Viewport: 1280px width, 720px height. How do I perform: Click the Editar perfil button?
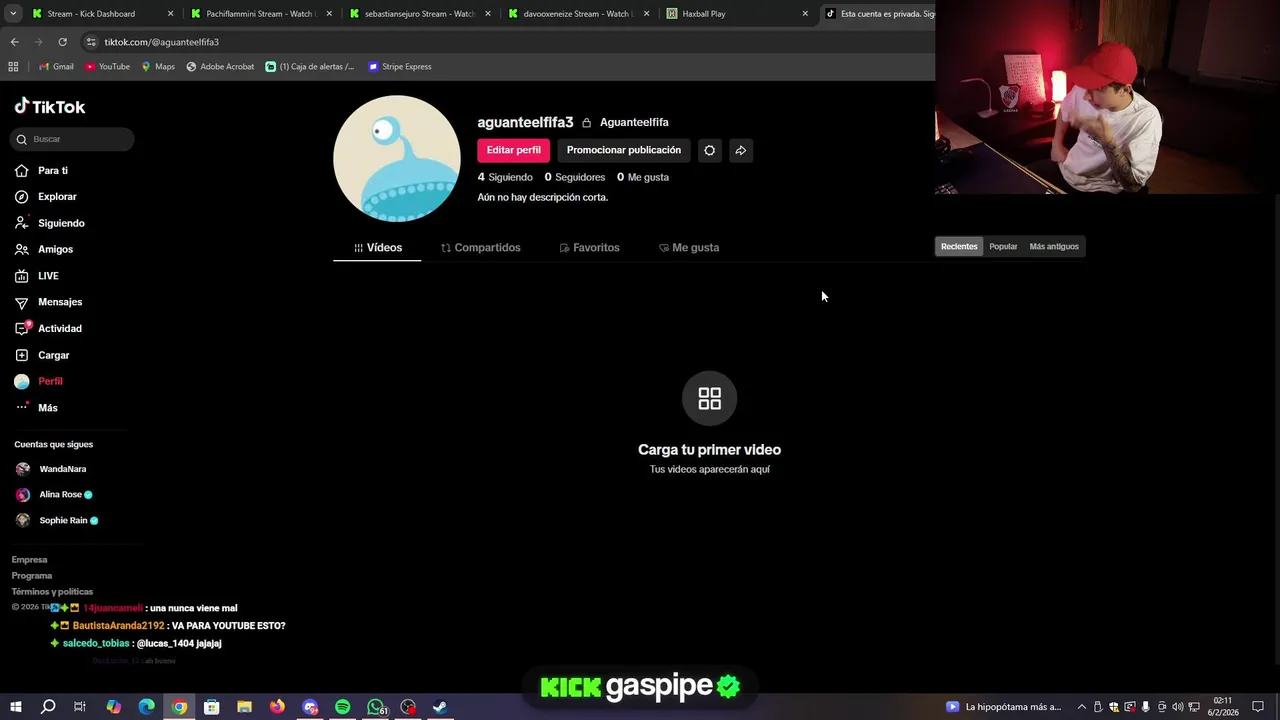coord(514,150)
